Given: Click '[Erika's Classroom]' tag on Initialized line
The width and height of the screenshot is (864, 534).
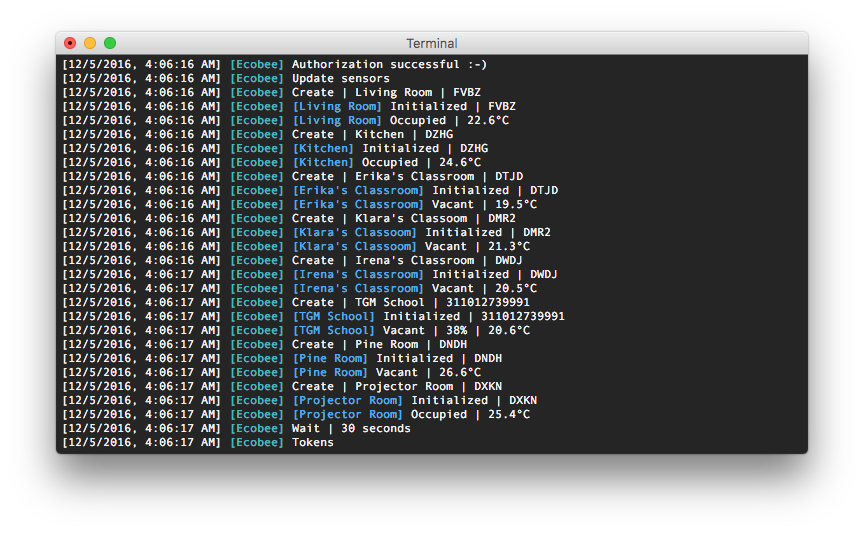Looking at the screenshot, I should pos(358,191).
